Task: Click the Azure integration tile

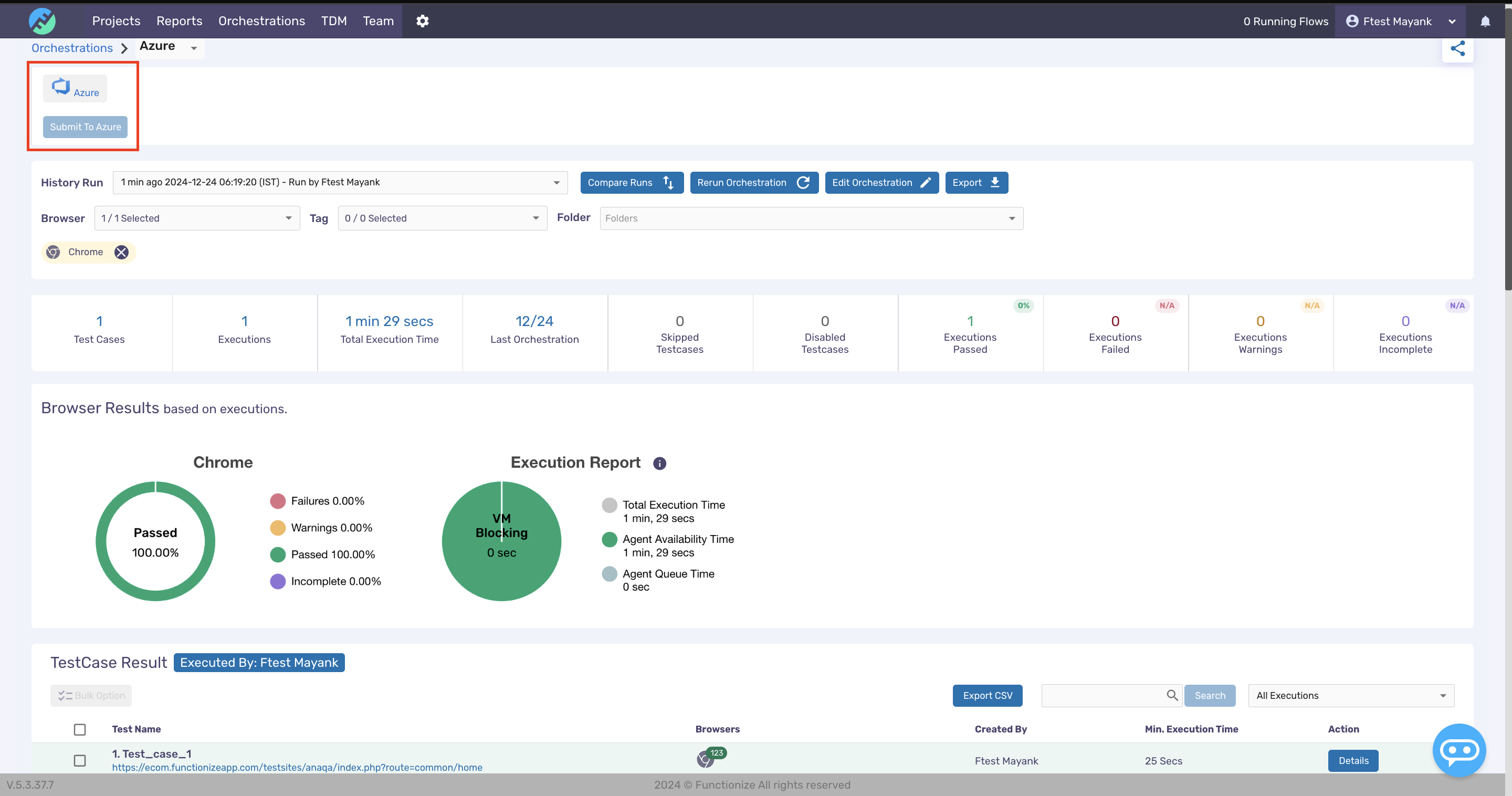Action: [75, 88]
